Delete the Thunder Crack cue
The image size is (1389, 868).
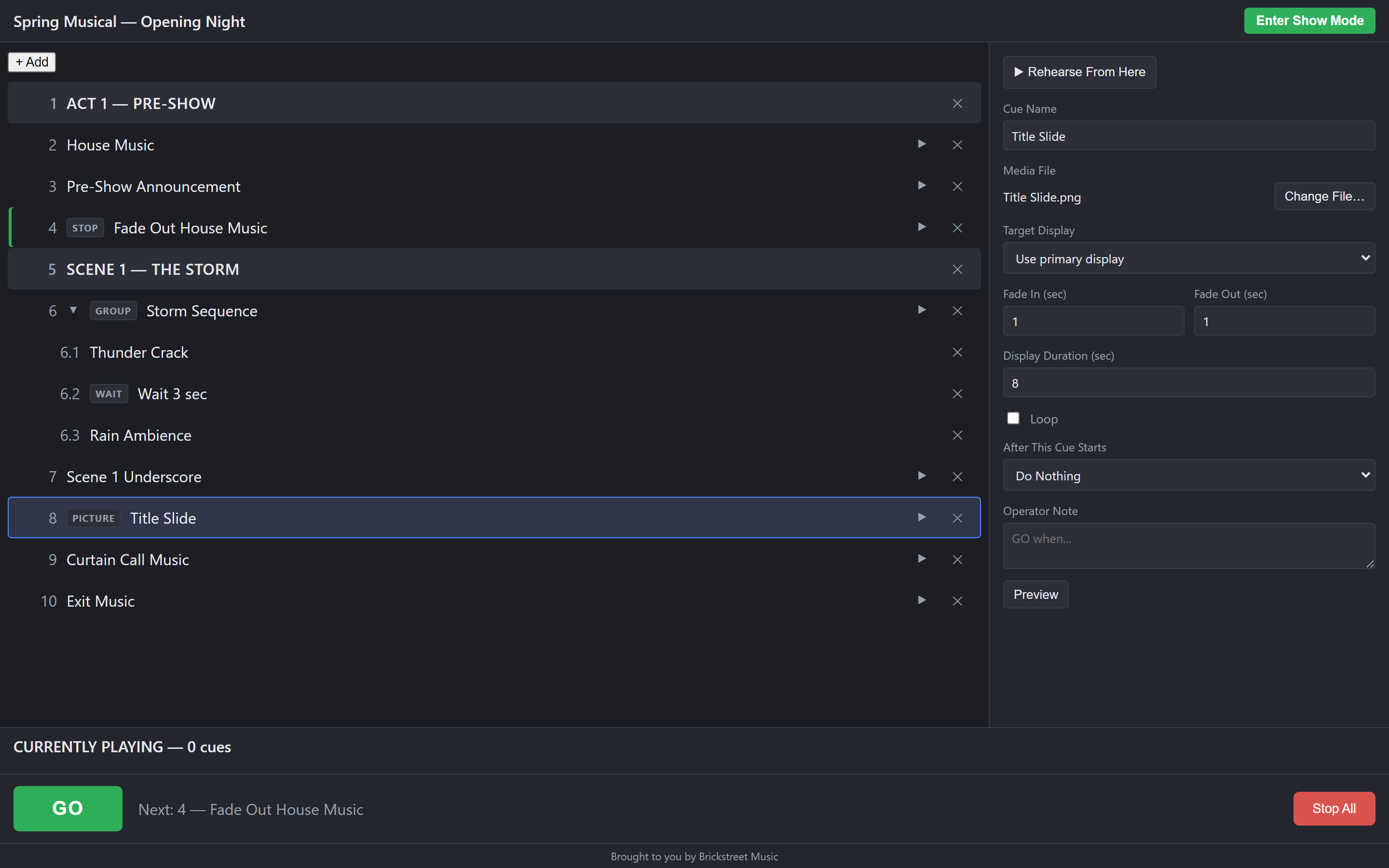point(957,352)
